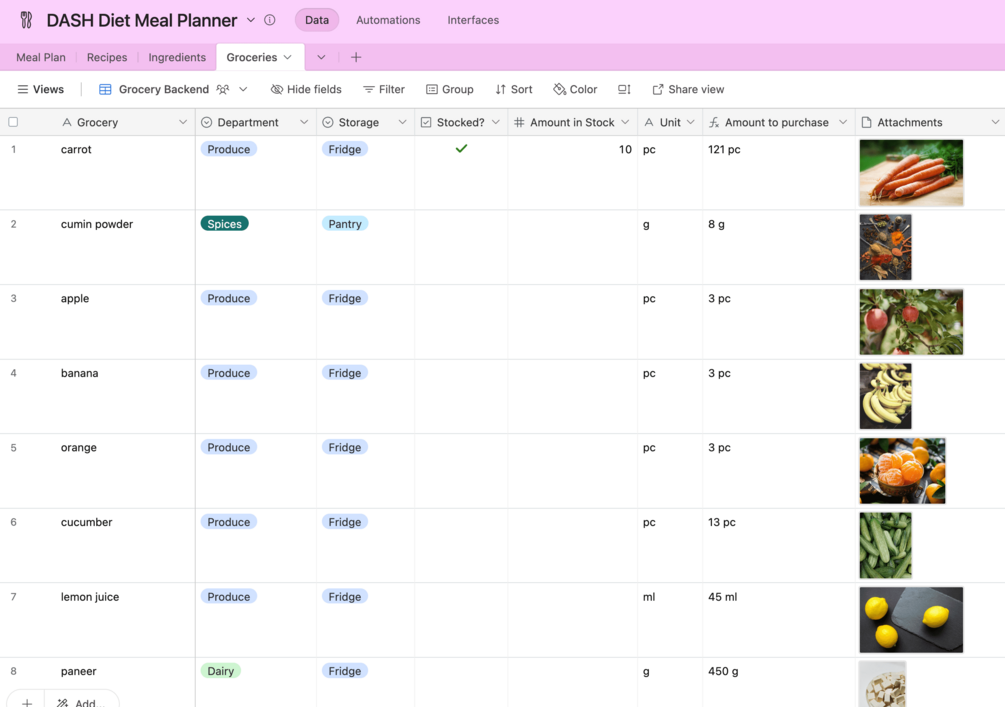The image size is (1005, 707).
Task: Open the carrot attachment thumbnail
Action: [911, 173]
